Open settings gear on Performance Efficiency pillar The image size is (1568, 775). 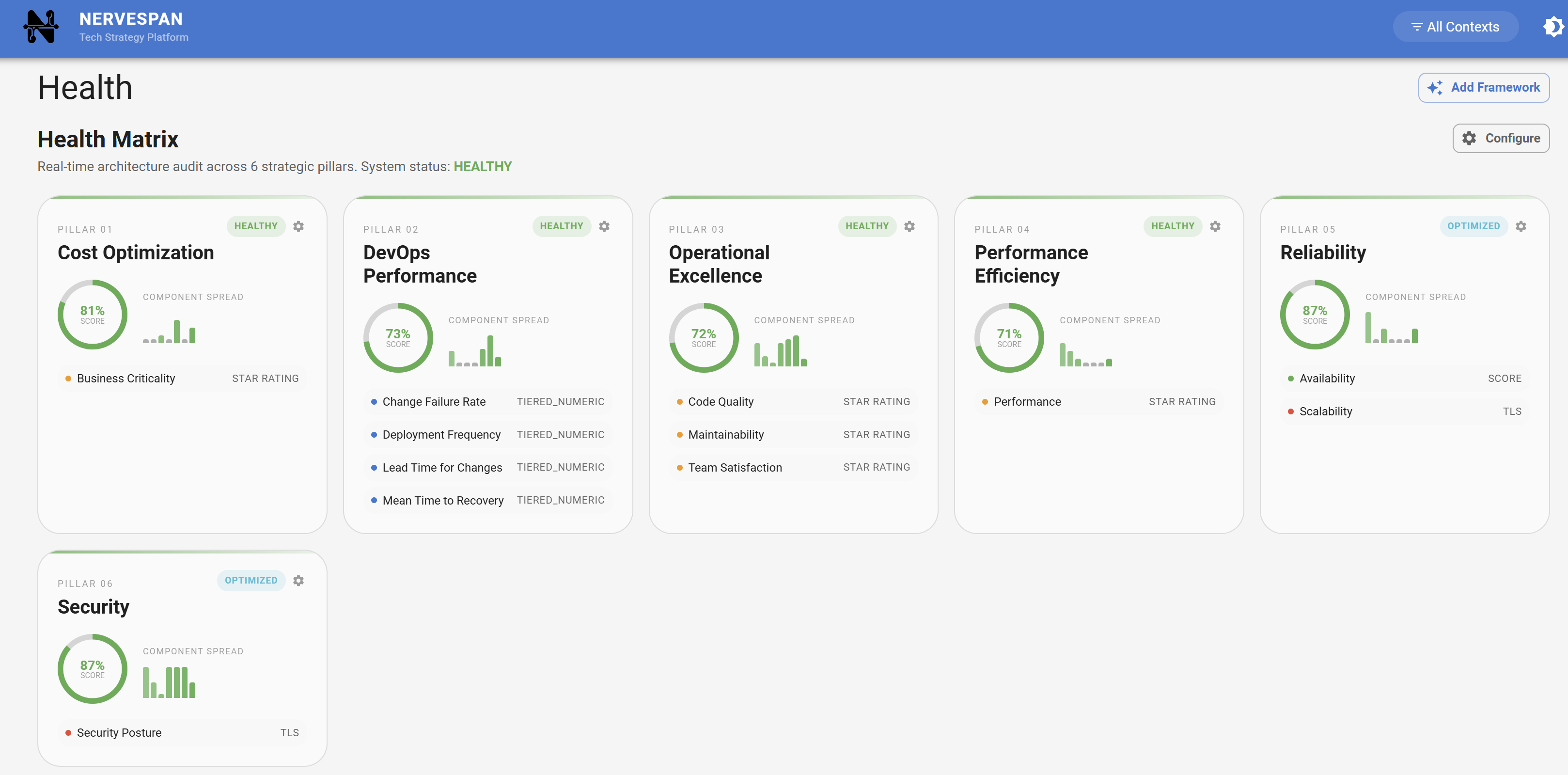[1215, 226]
